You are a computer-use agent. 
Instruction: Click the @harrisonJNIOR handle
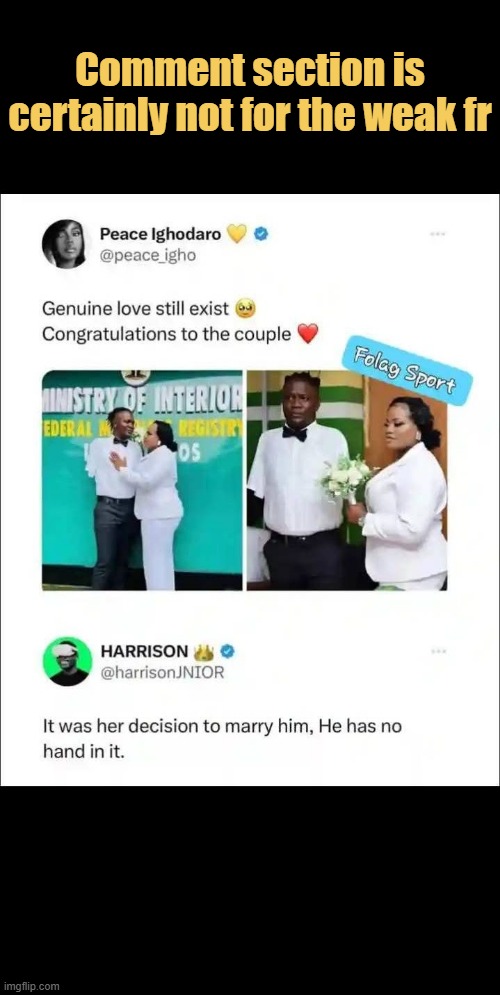pyautogui.click(x=162, y=673)
